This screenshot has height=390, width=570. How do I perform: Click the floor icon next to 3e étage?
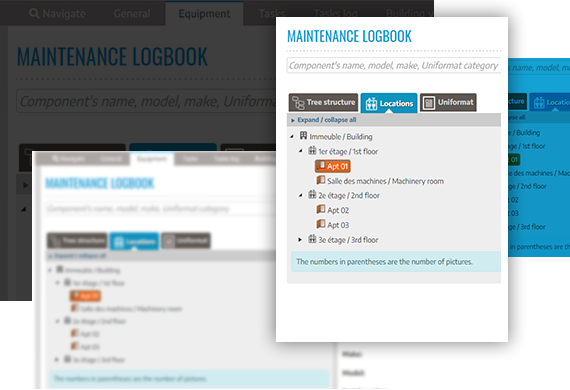tap(312, 239)
